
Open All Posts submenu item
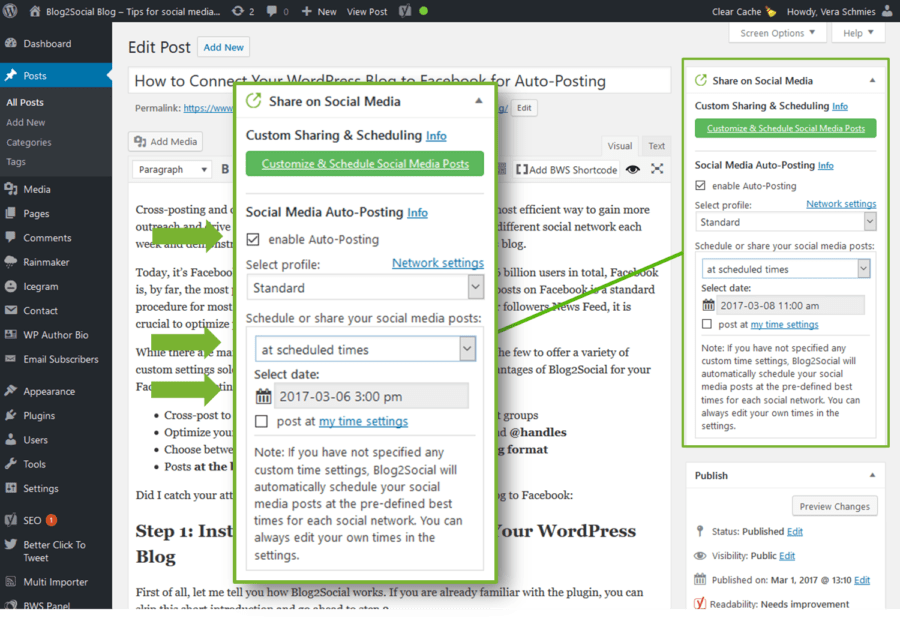pyautogui.click(x=25, y=102)
